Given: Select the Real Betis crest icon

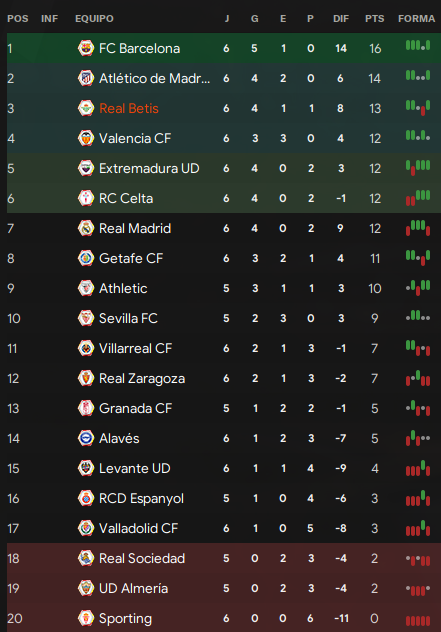Looking at the screenshot, I should 86,108.
